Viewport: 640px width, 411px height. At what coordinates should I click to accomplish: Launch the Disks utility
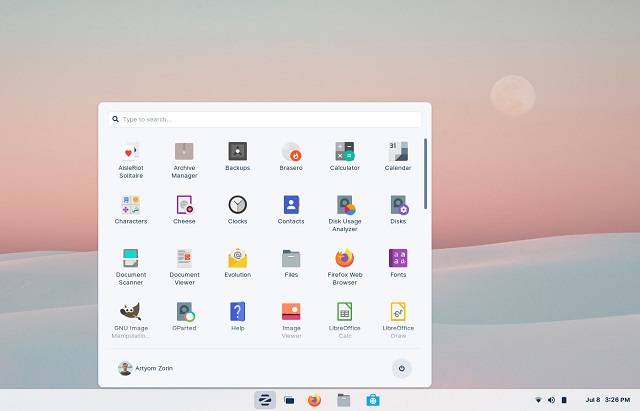pos(398,210)
